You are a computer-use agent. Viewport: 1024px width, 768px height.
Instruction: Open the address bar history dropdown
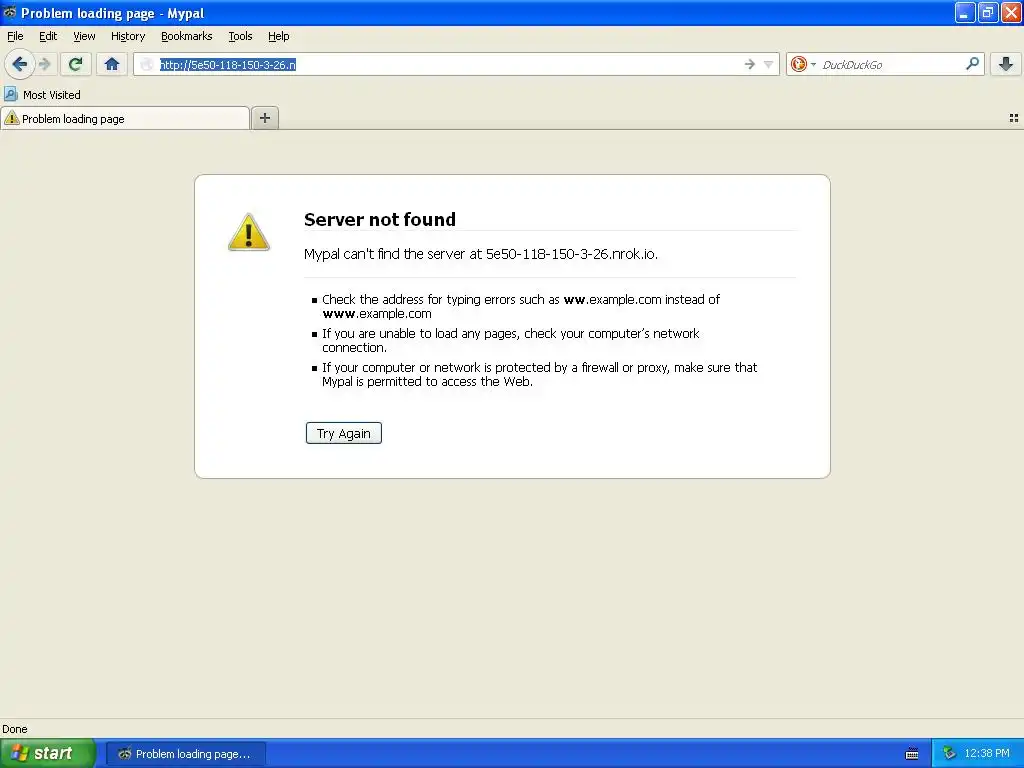coord(769,64)
